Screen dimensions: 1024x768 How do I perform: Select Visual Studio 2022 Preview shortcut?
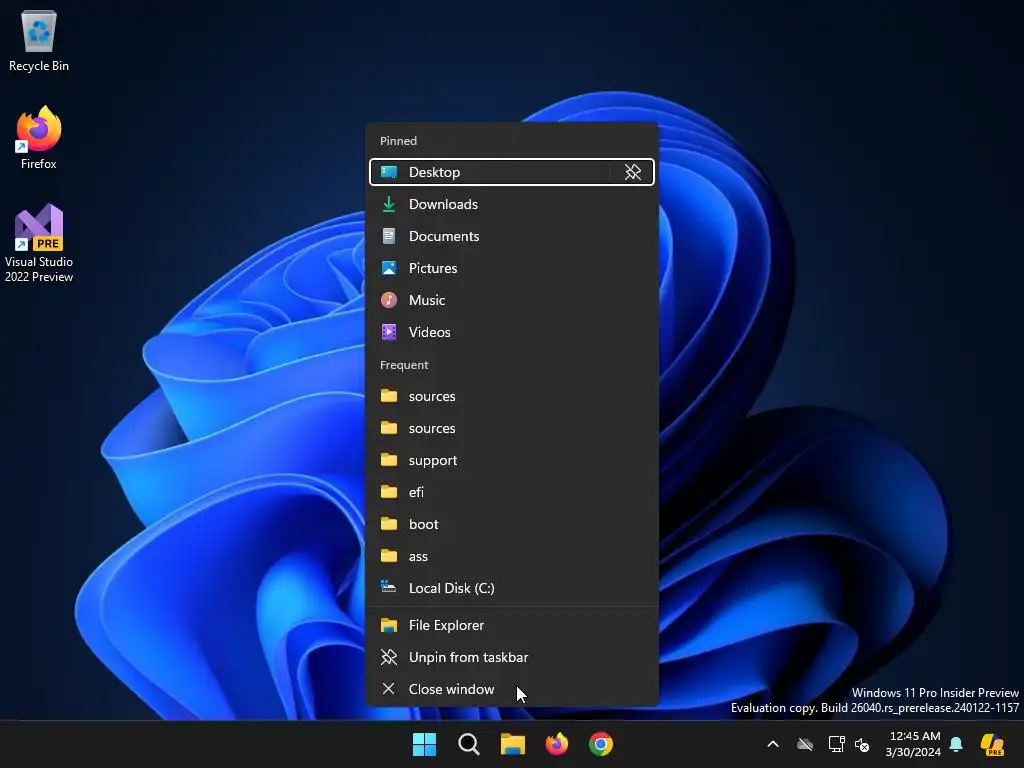click(39, 243)
